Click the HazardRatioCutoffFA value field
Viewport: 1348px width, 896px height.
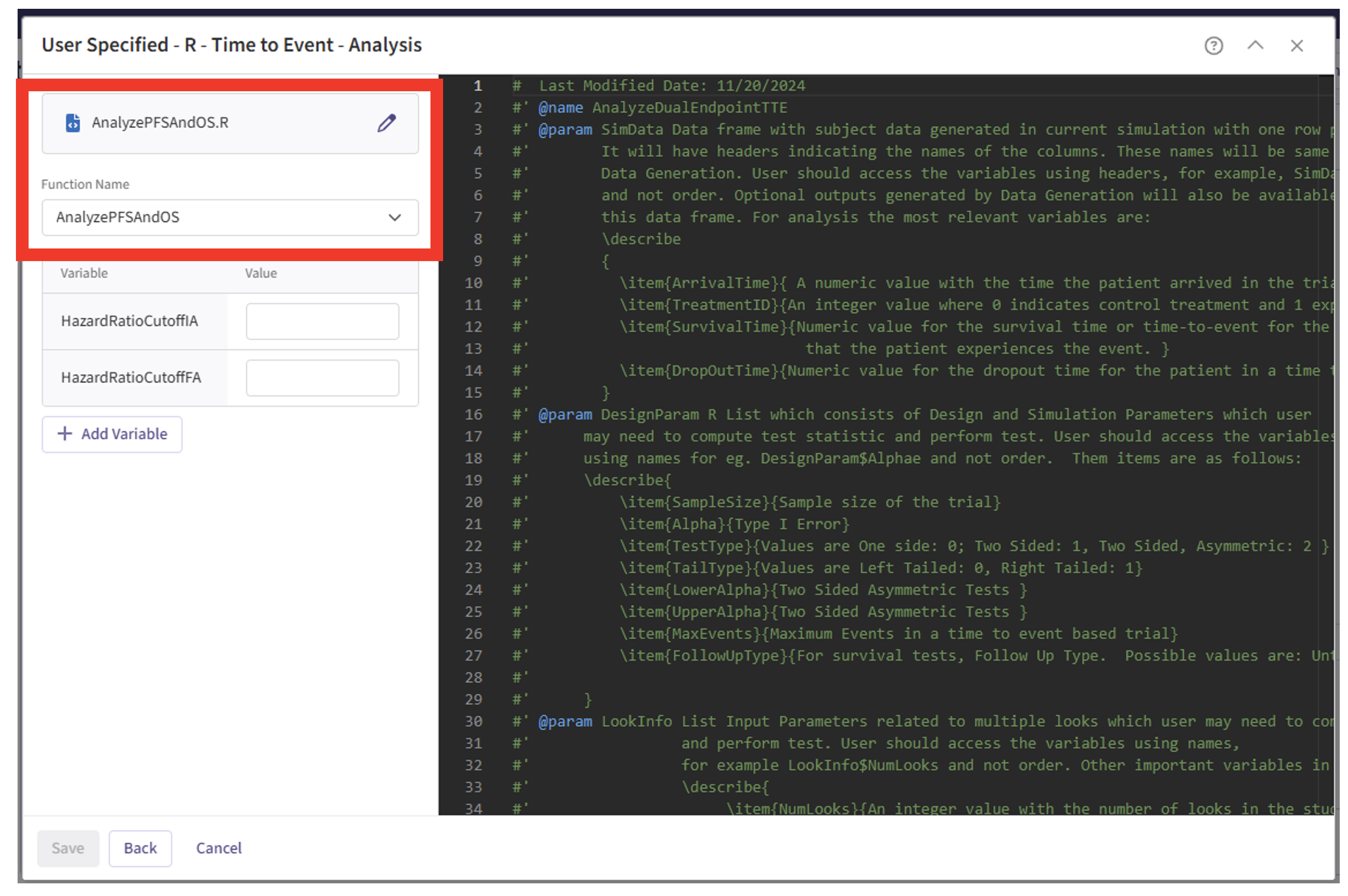[x=322, y=378]
